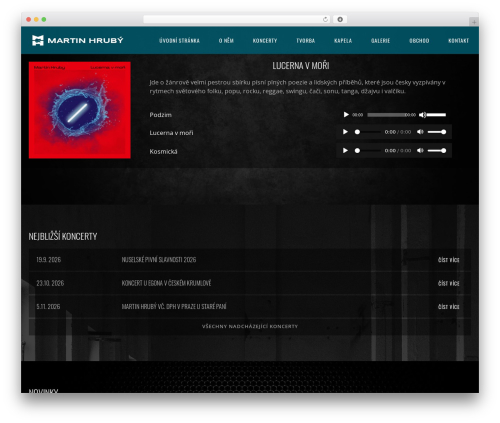Open a new browser tab

[x=474, y=22]
